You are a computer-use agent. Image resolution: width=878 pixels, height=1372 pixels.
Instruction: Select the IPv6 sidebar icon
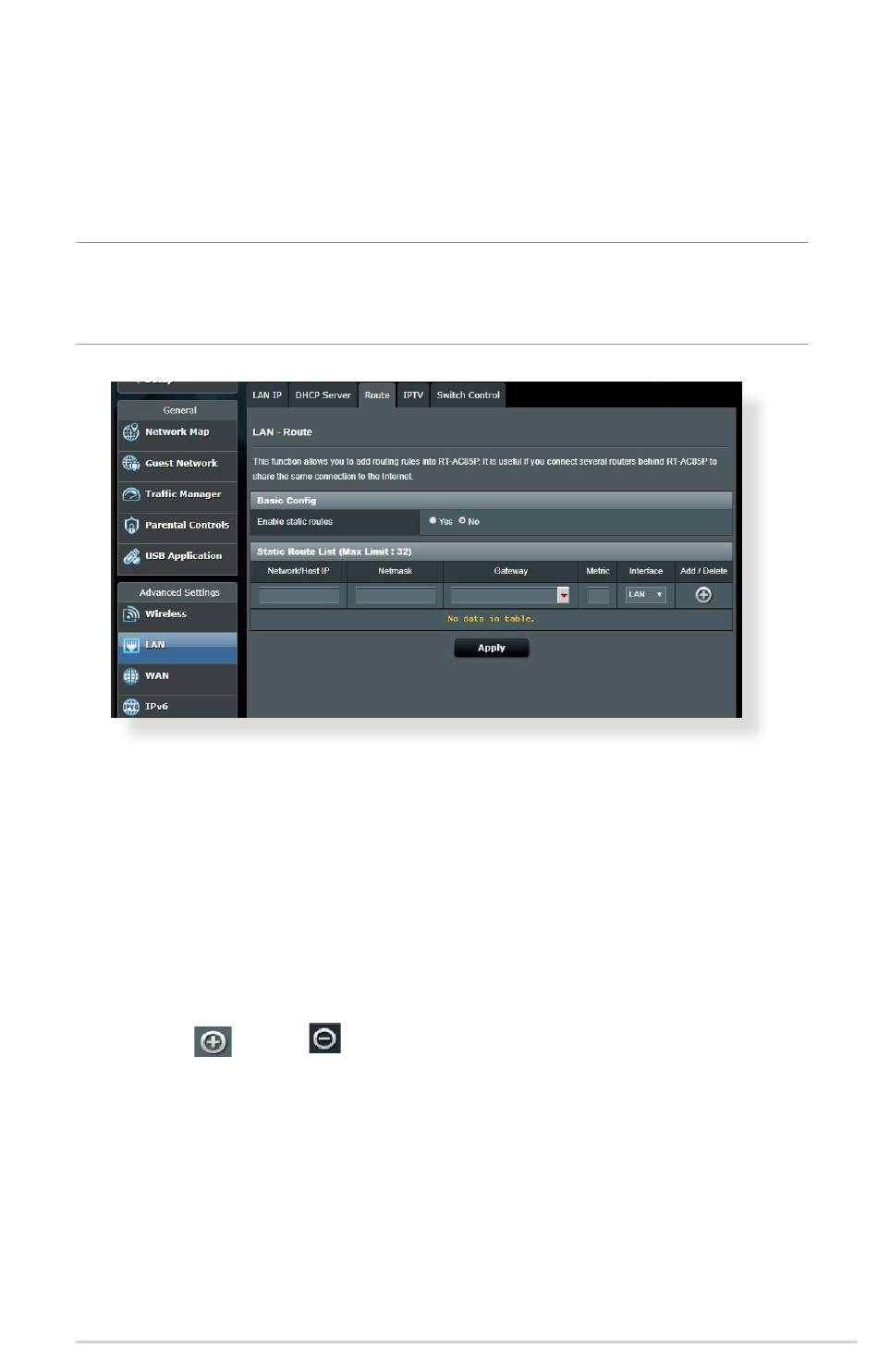(x=131, y=707)
